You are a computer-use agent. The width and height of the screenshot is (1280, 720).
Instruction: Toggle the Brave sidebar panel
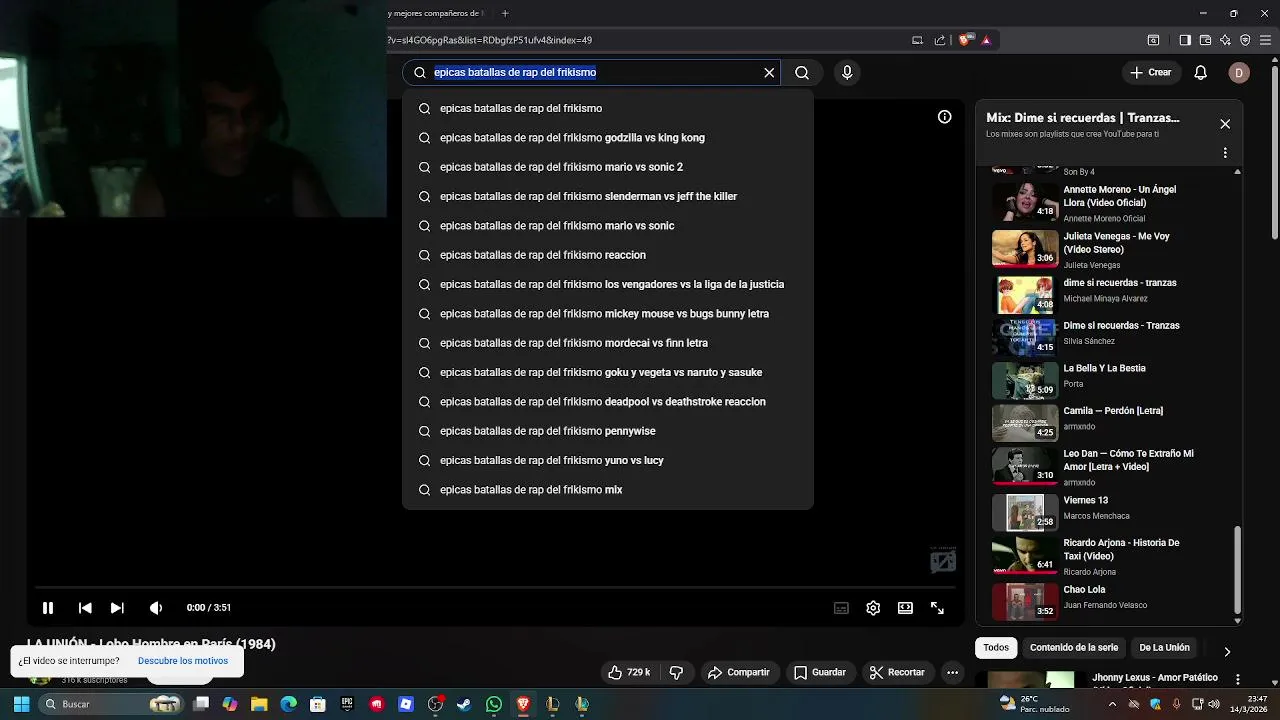point(1185,40)
